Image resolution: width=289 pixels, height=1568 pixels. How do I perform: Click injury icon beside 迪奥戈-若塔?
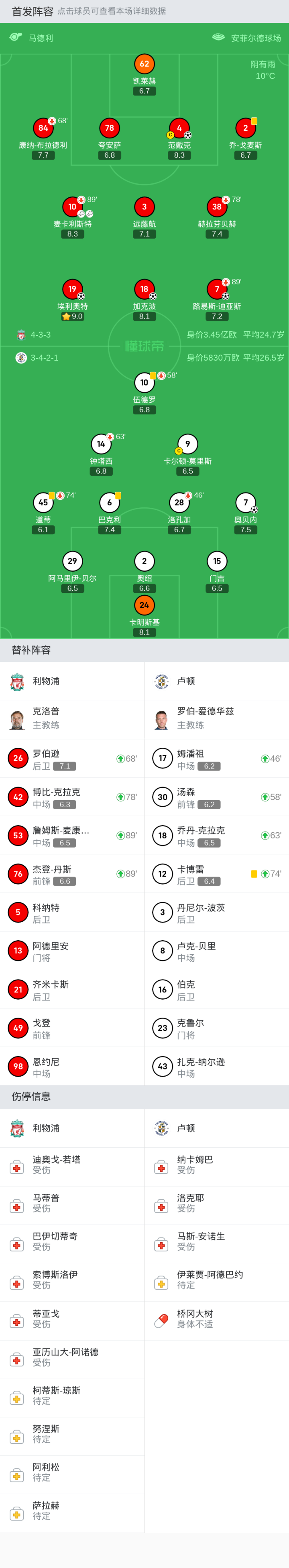point(17,1168)
